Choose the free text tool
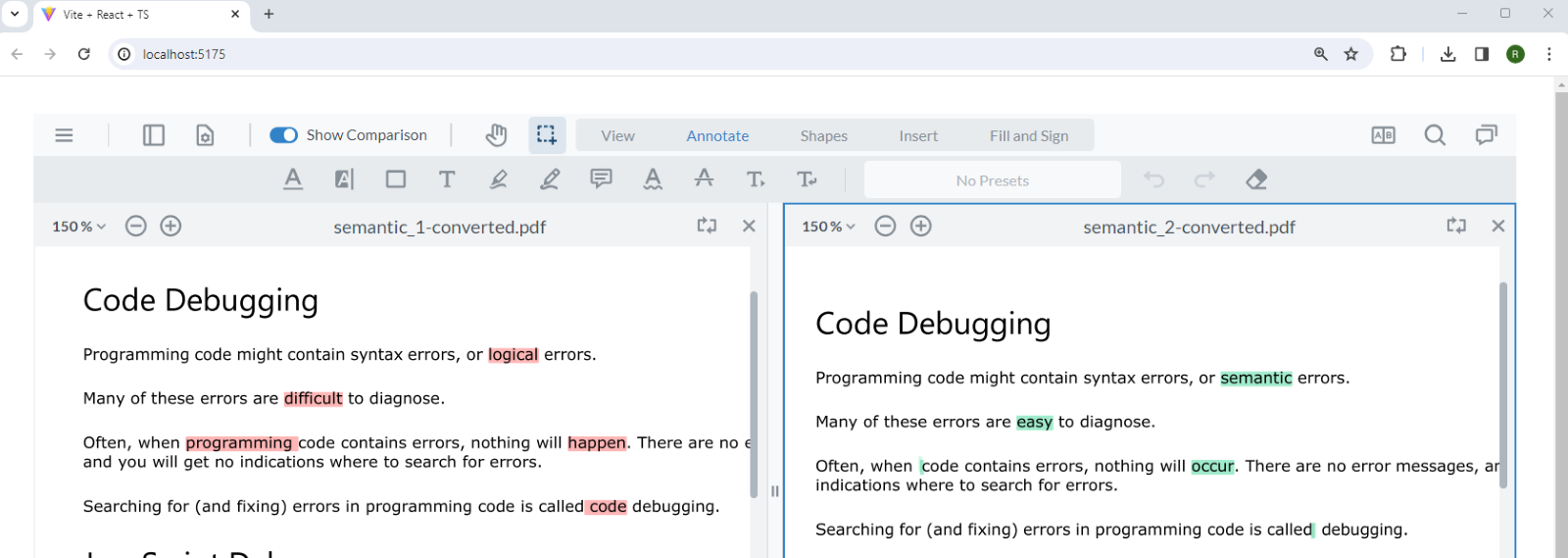 click(x=447, y=179)
